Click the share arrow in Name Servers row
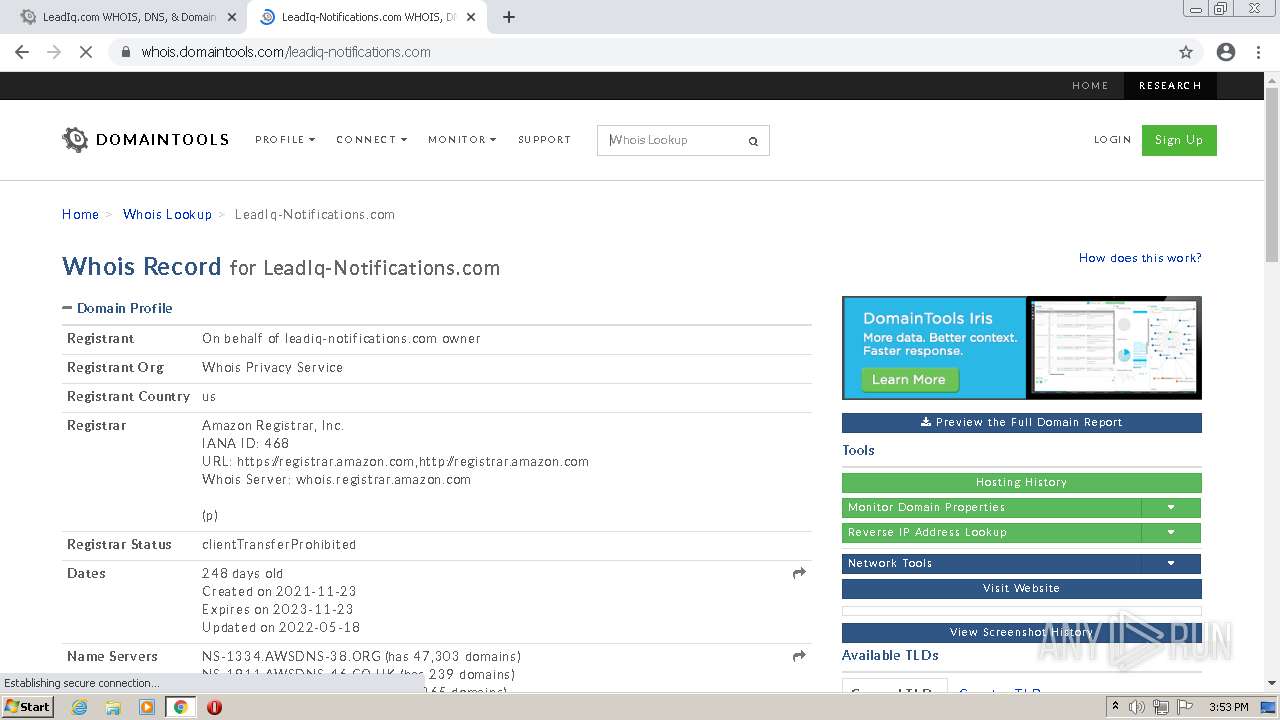The image size is (1280, 720). [x=799, y=656]
